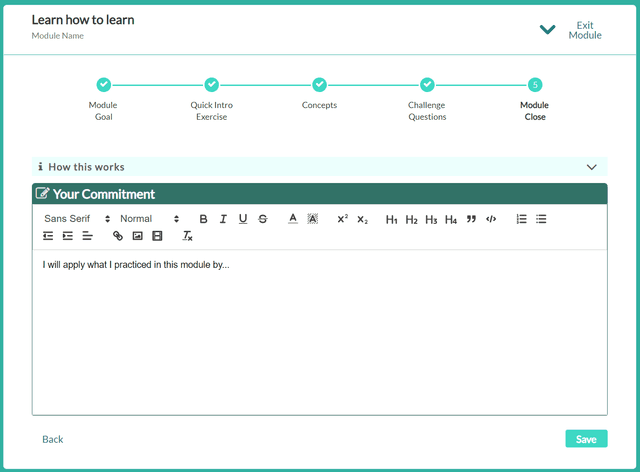Clear text formatting

click(x=187, y=236)
